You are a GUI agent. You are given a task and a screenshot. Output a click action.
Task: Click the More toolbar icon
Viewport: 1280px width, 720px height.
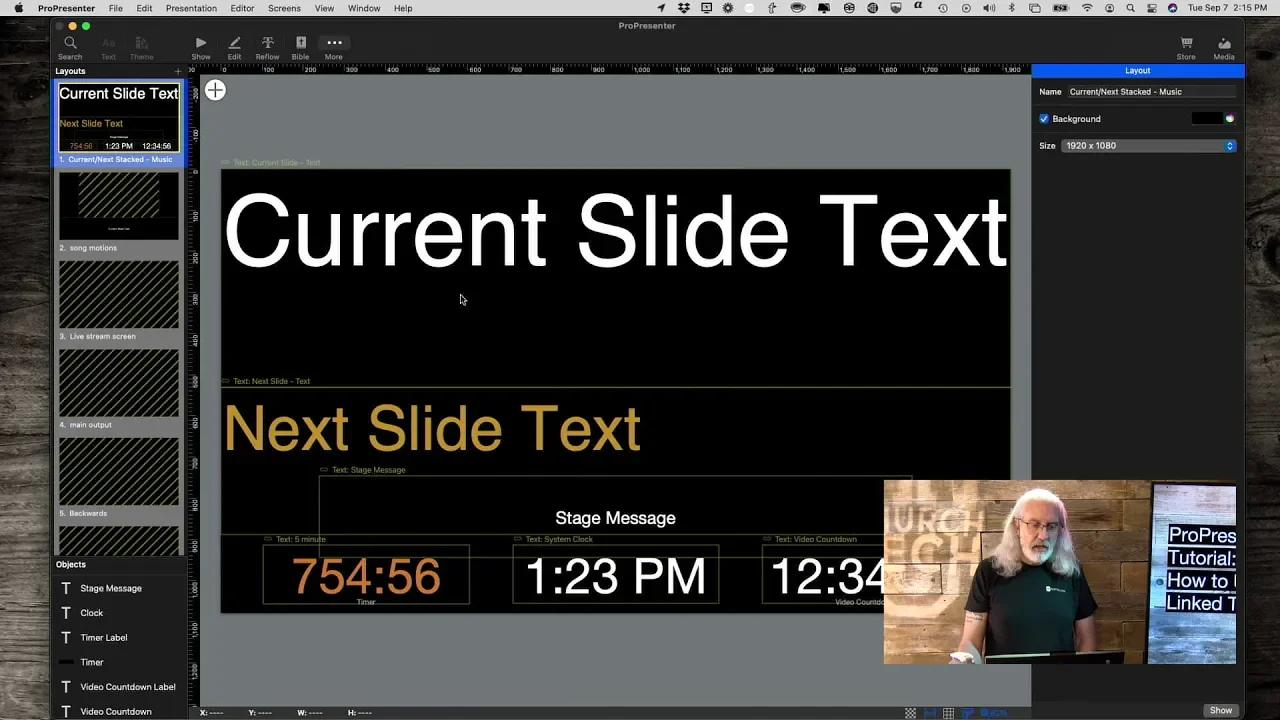pos(334,45)
